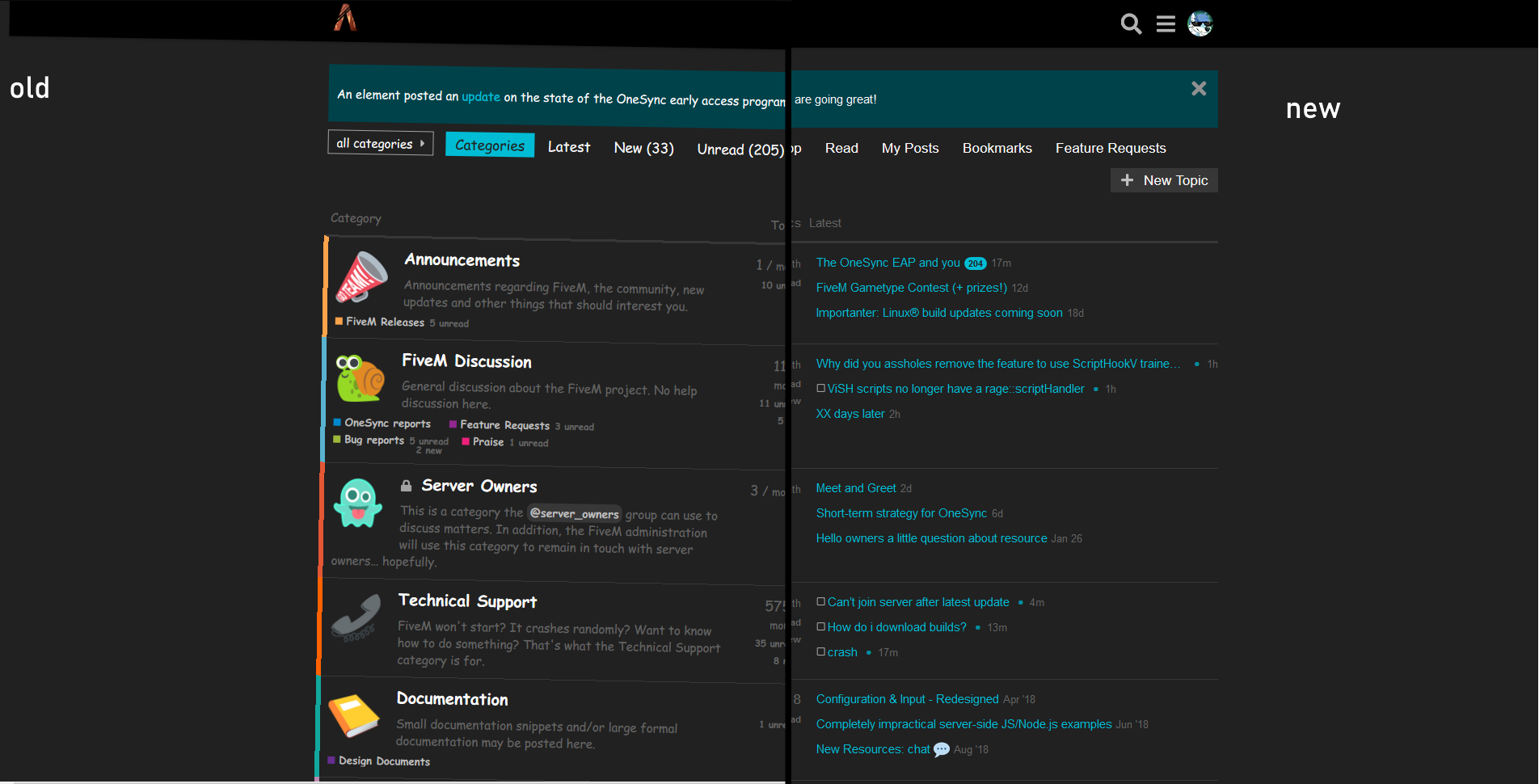The image size is (1539, 784).
Task: Dismiss the OneSync announcement banner
Action: [x=1199, y=89]
